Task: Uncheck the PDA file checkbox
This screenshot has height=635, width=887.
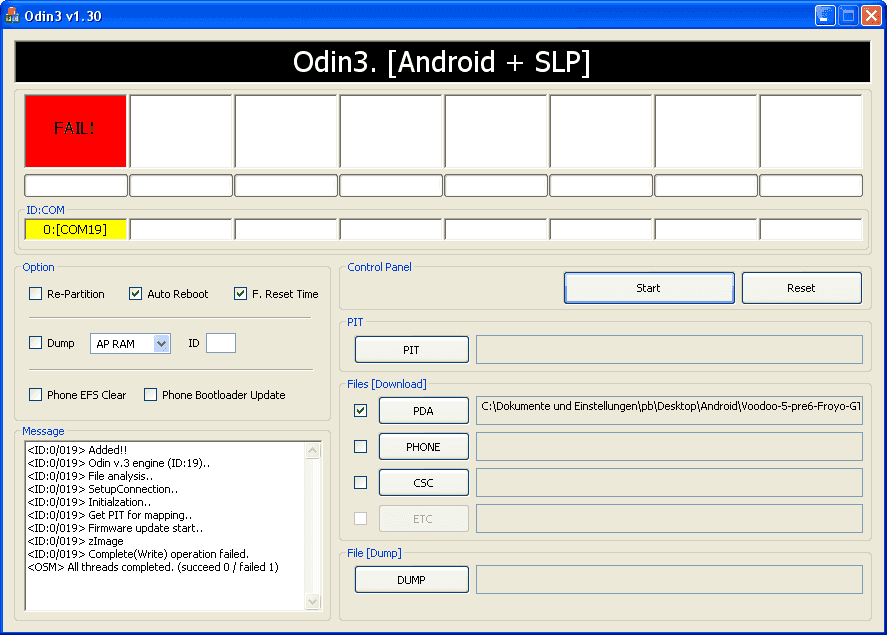Action: coord(360,411)
